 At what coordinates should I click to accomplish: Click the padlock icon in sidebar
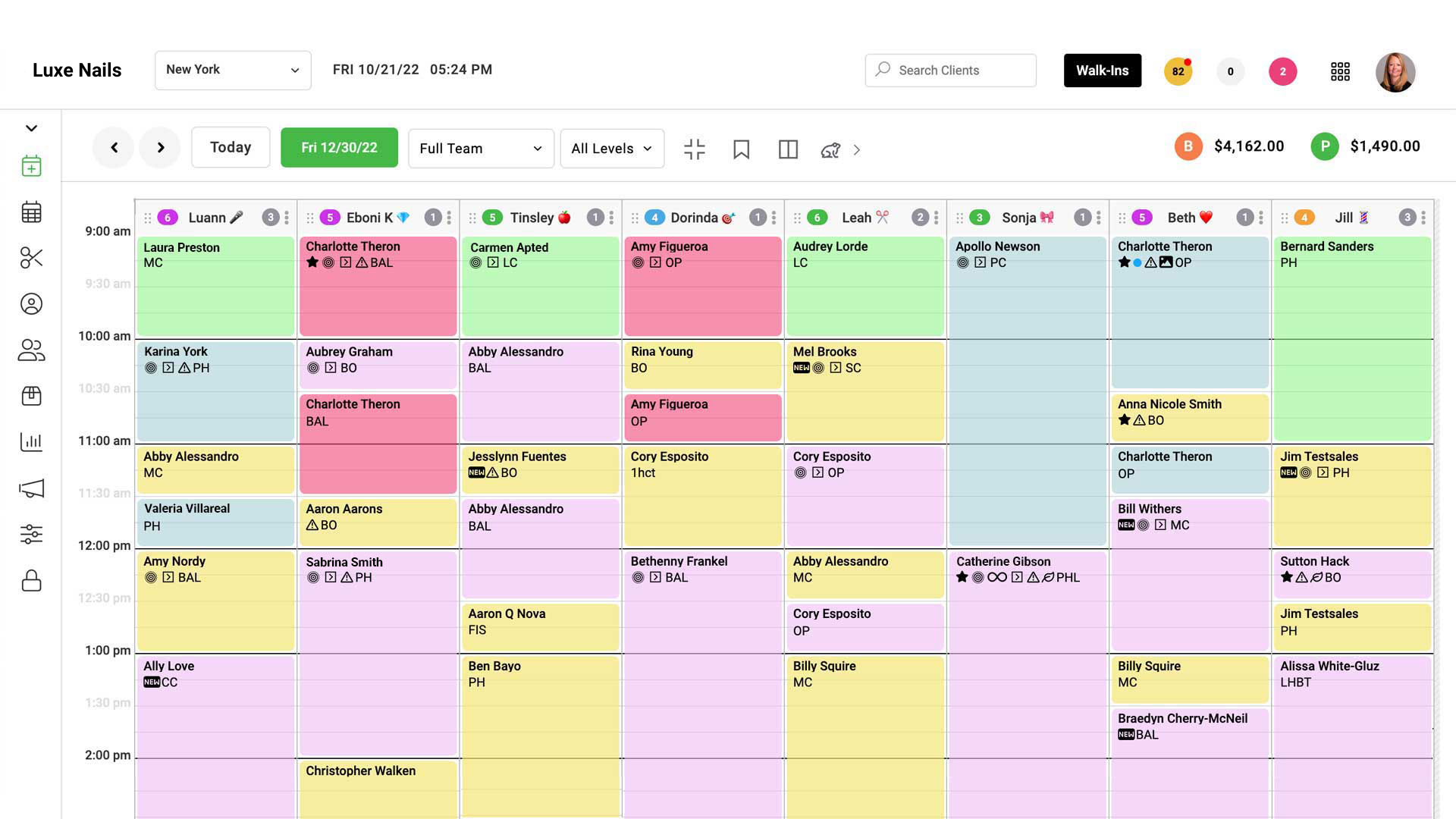pos(31,581)
